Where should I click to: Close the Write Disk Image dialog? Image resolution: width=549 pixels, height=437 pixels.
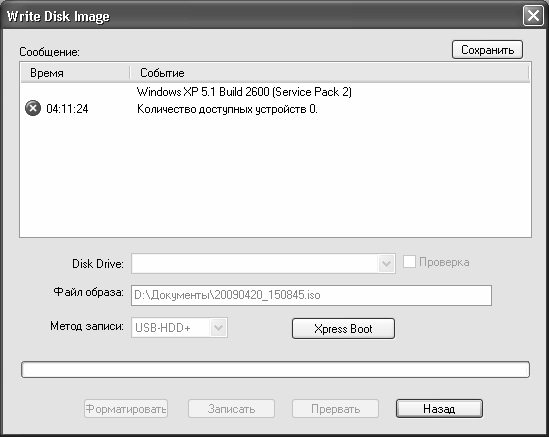pyautogui.click(x=533, y=16)
